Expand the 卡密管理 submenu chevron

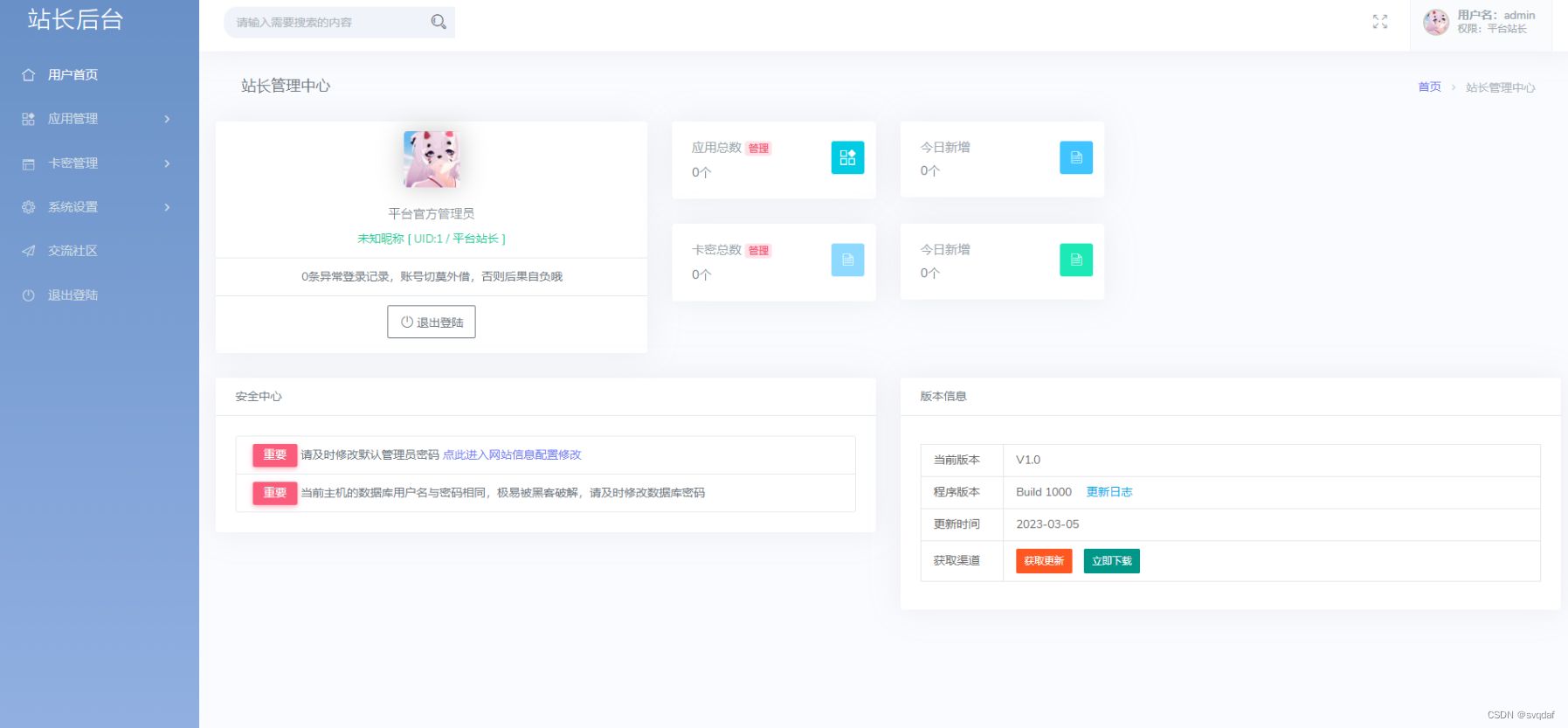(x=167, y=163)
